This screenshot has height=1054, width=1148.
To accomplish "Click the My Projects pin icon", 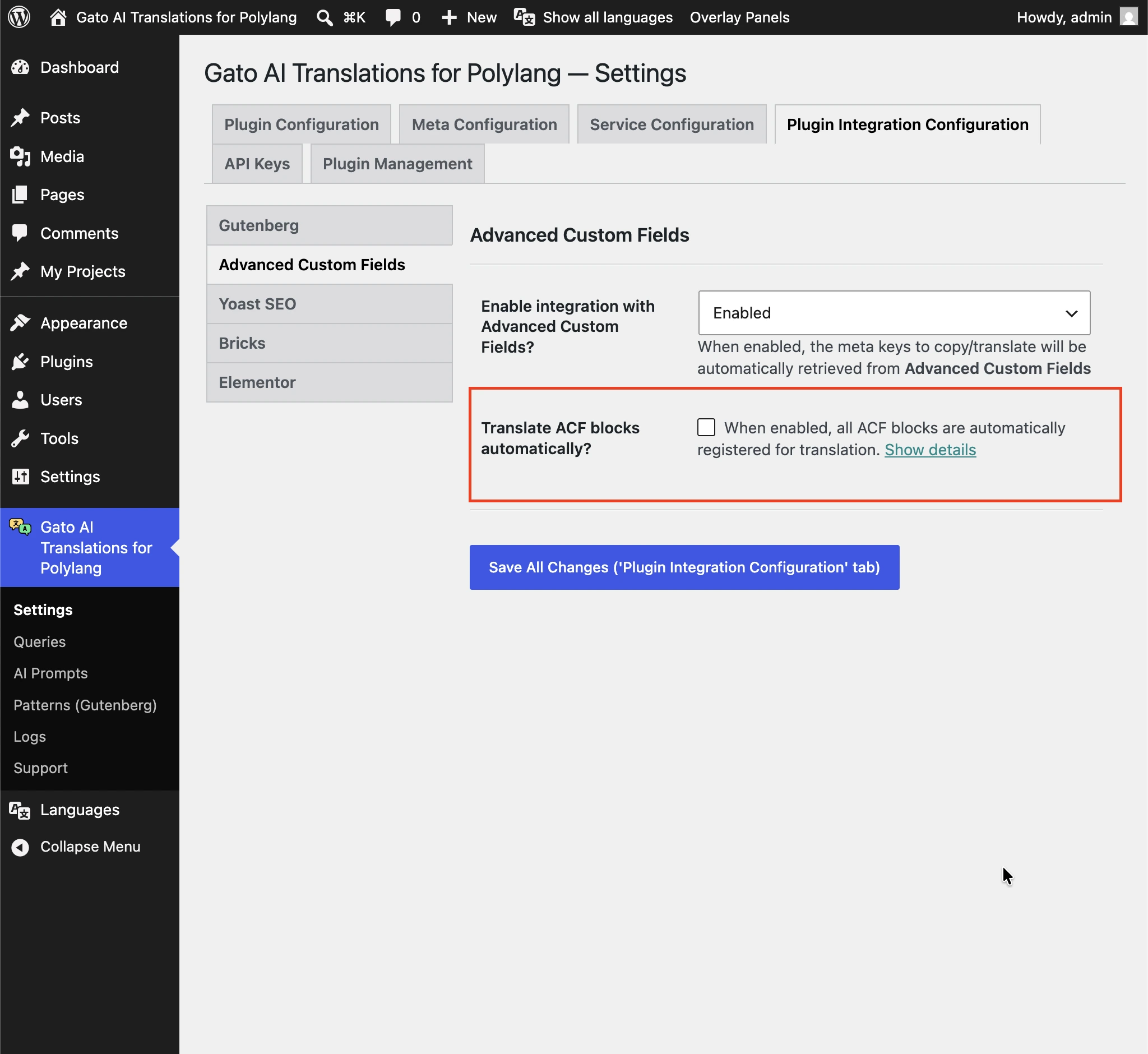I will 21,271.
